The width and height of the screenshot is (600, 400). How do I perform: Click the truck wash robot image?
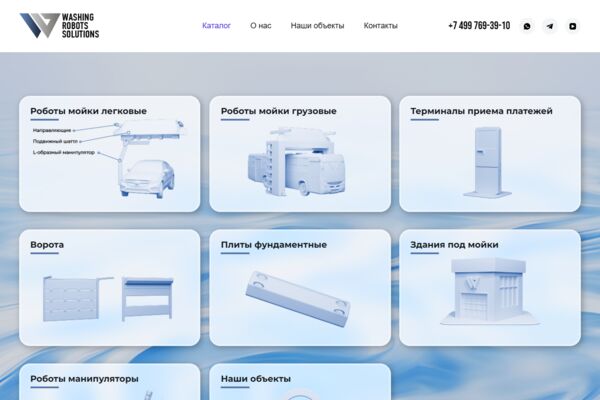tap(297, 162)
